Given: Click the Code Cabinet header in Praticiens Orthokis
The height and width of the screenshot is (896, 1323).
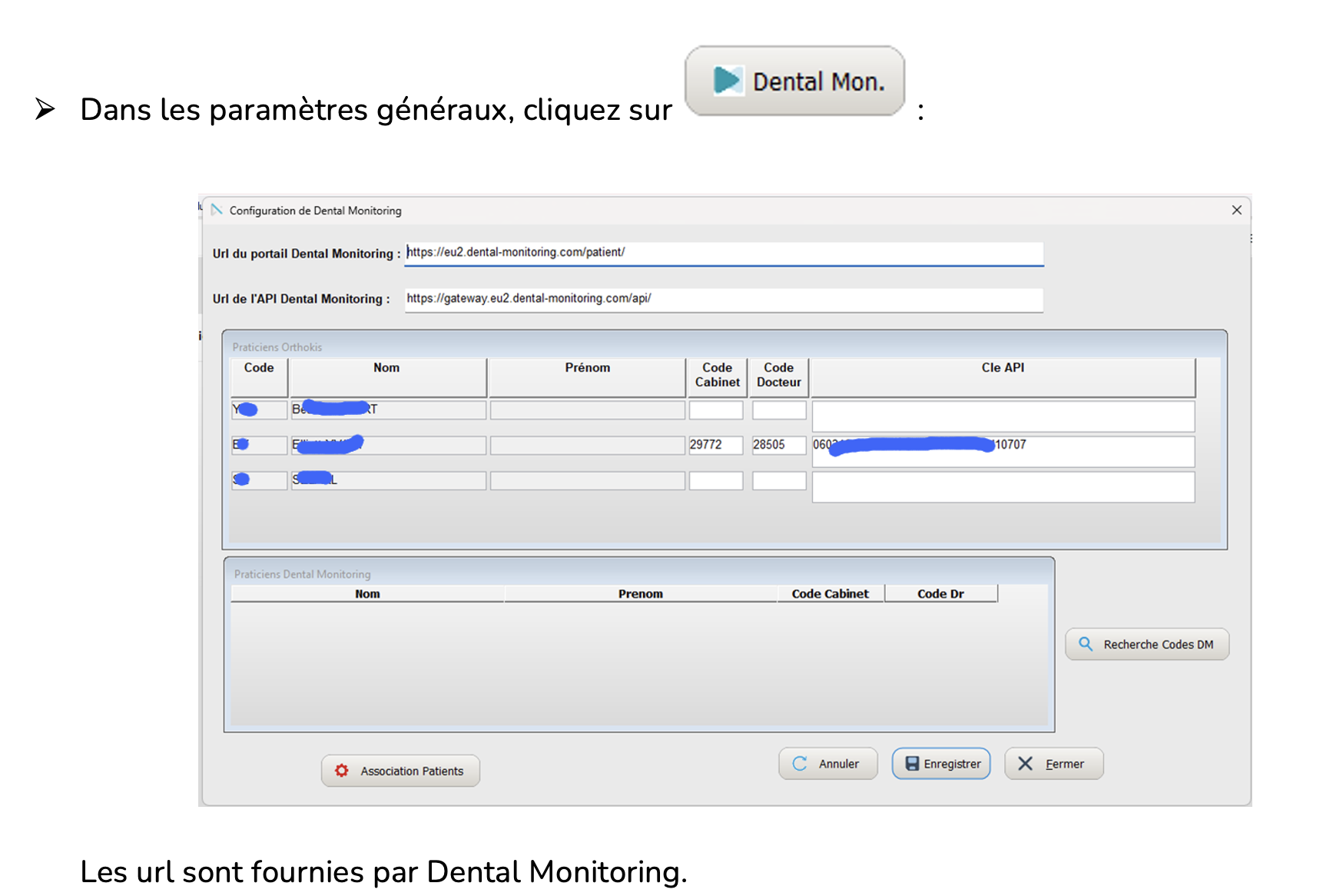Looking at the screenshot, I should 717,377.
